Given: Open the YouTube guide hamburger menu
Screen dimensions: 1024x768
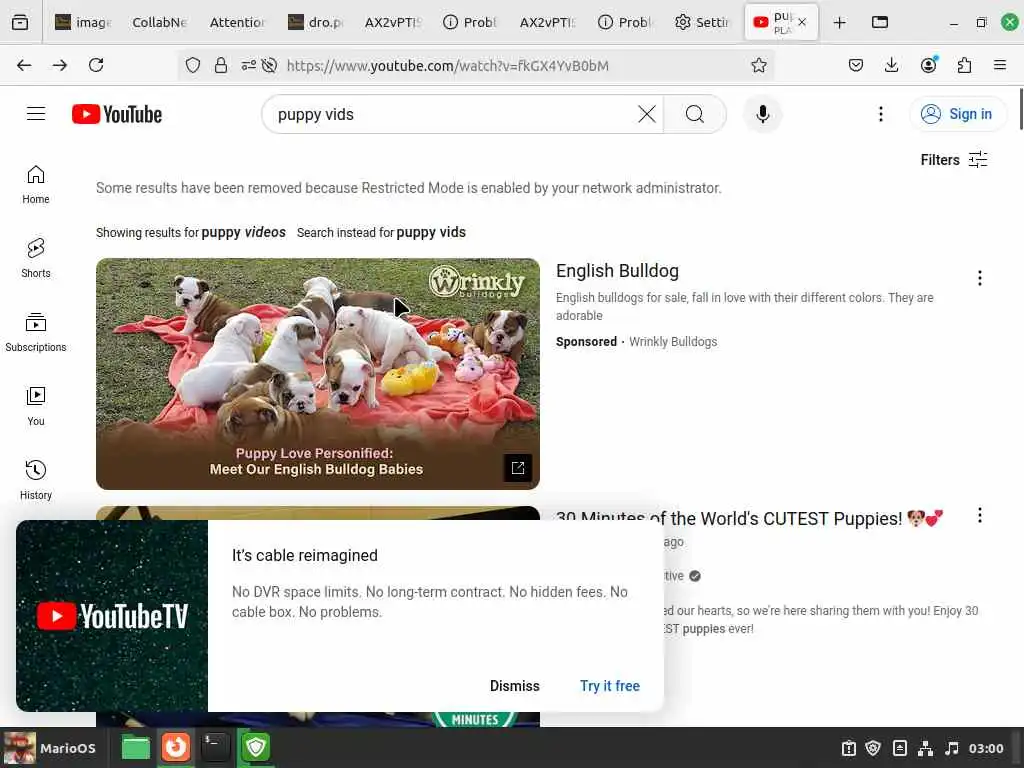Looking at the screenshot, I should click(x=36, y=114).
